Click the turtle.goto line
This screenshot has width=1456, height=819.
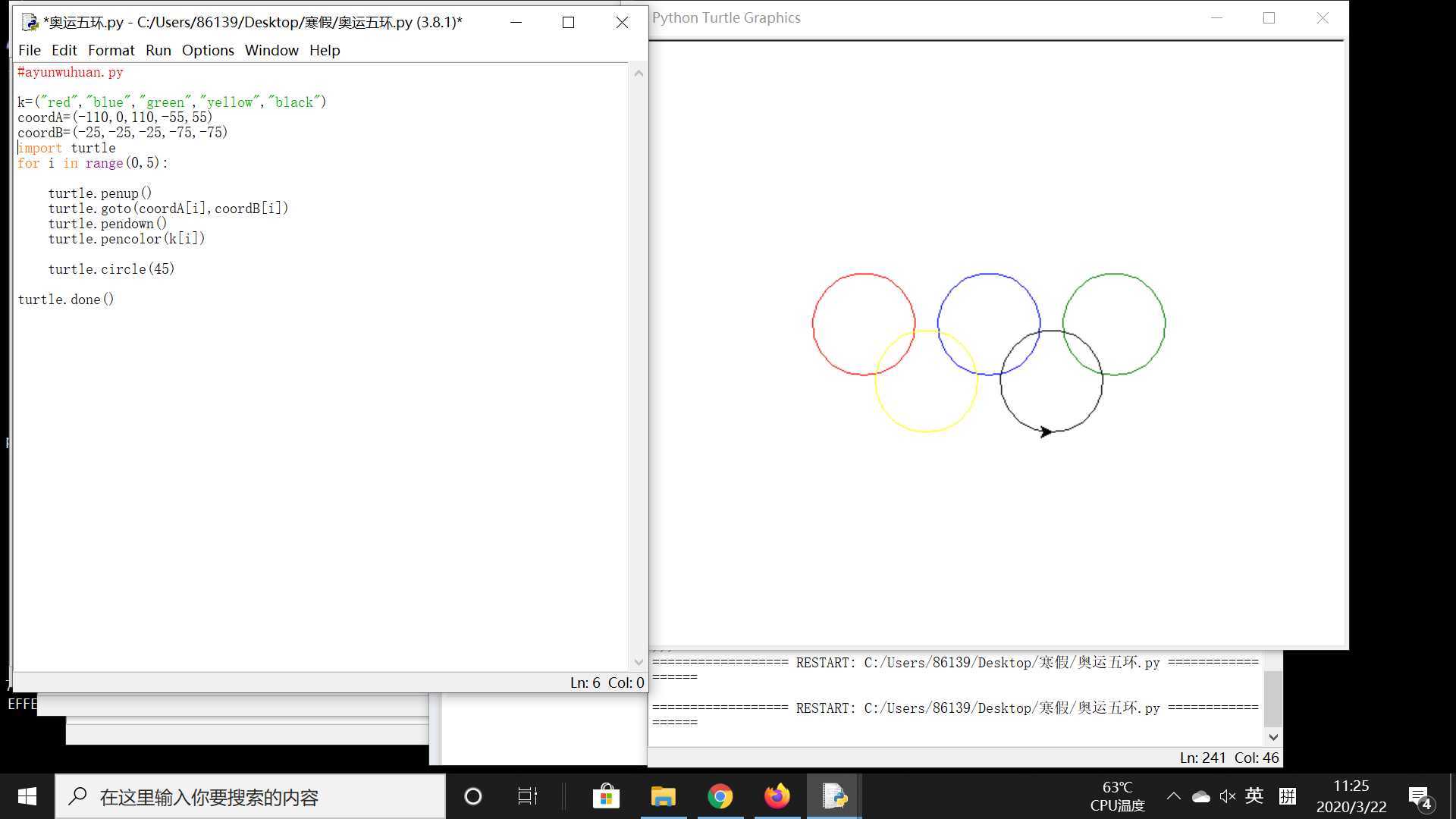pyautogui.click(x=168, y=209)
